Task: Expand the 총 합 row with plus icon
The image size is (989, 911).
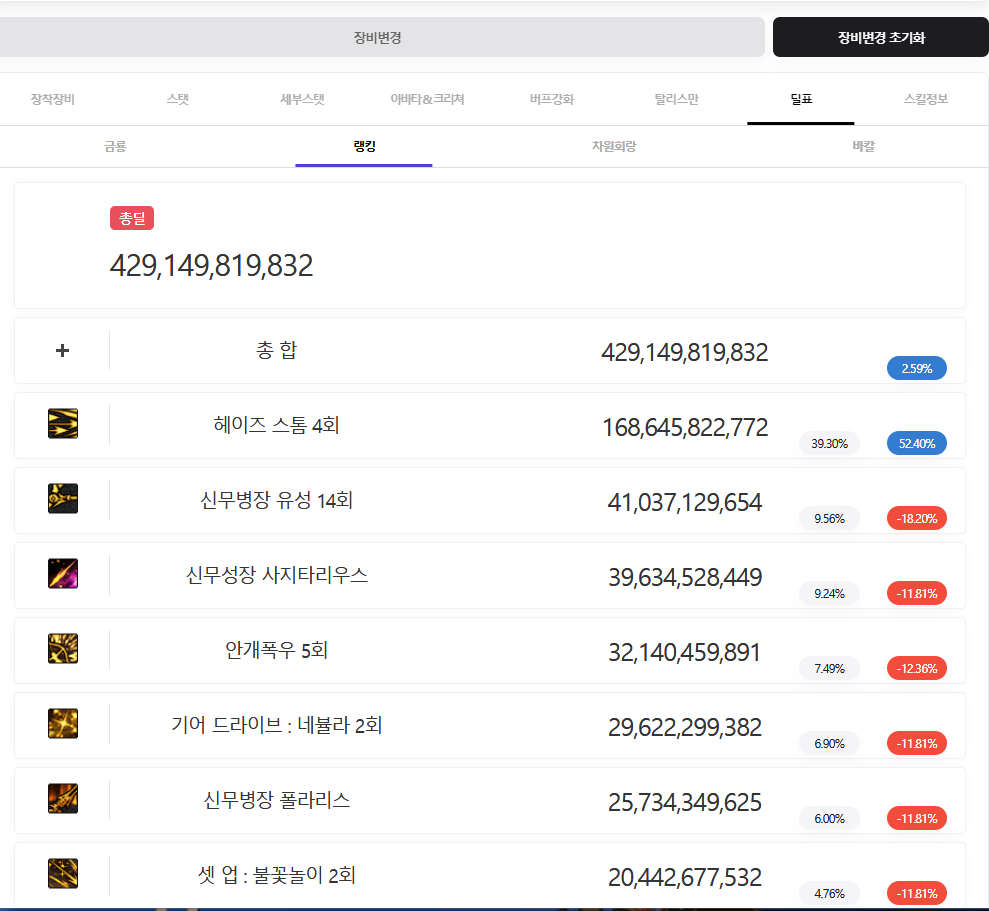Action: pos(62,351)
